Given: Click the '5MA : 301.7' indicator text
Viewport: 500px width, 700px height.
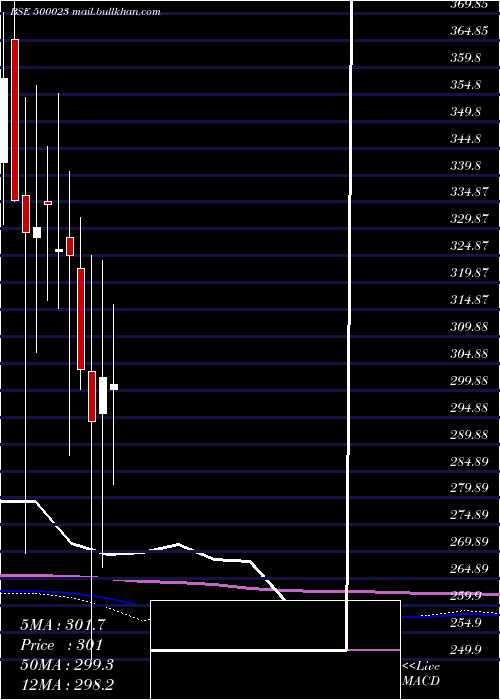Looking at the screenshot, I should tap(63, 625).
